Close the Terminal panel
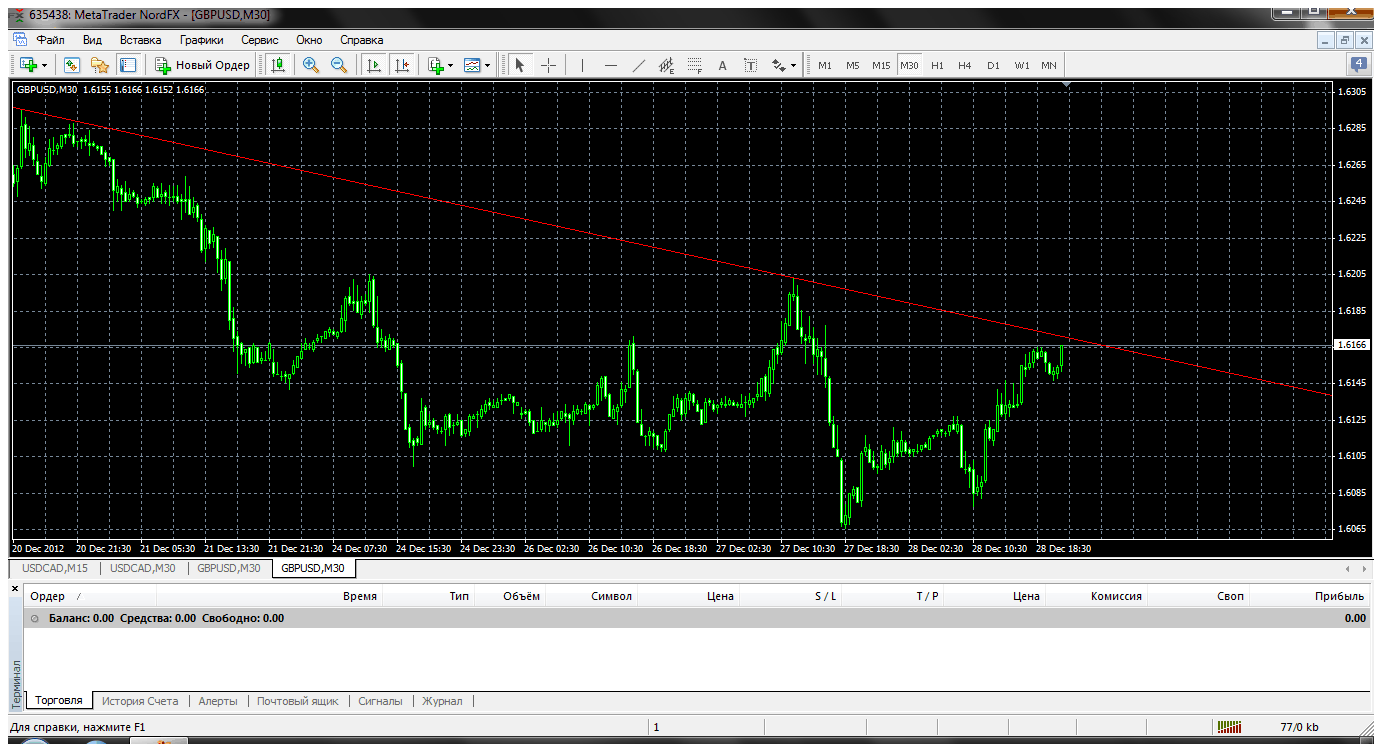The height and width of the screenshot is (744, 1382). (x=15, y=589)
